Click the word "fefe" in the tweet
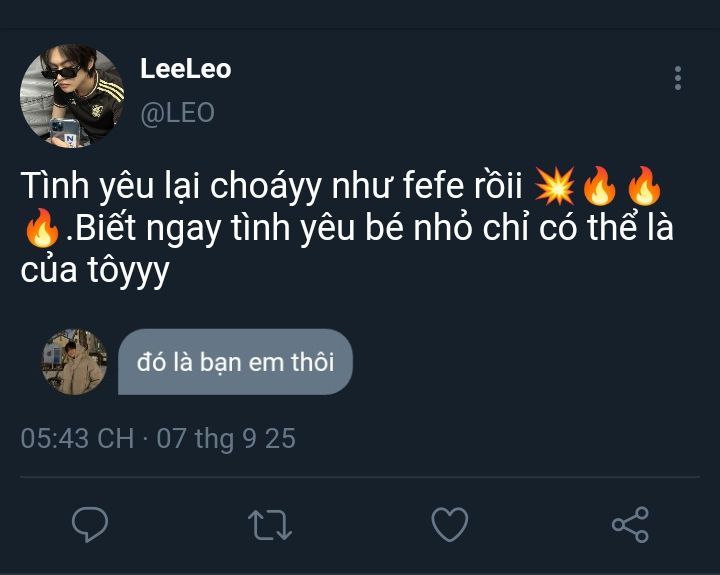Image resolution: width=720 pixels, height=575 pixels. pyautogui.click(x=433, y=187)
